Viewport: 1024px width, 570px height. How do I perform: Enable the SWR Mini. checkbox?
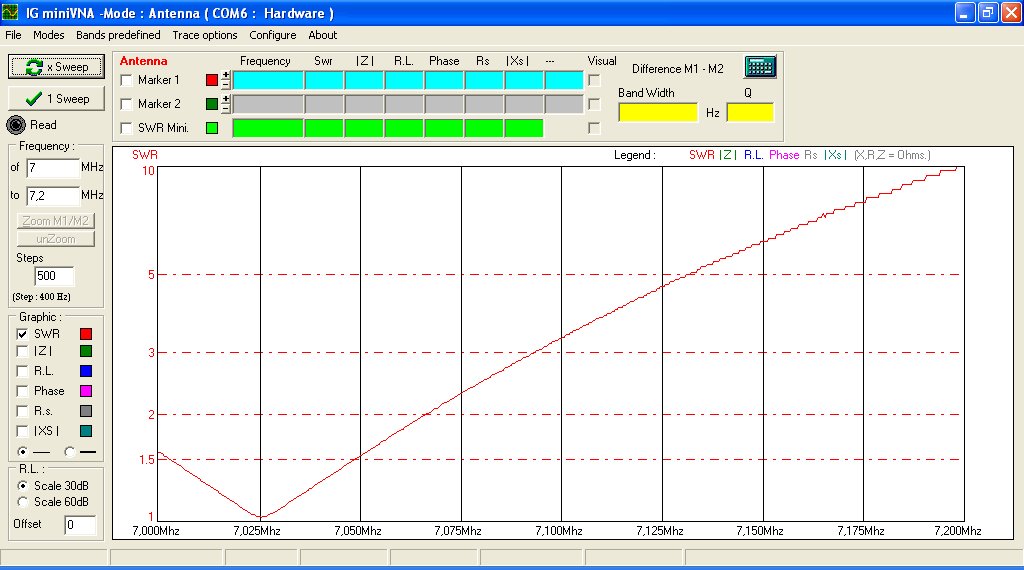click(127, 128)
